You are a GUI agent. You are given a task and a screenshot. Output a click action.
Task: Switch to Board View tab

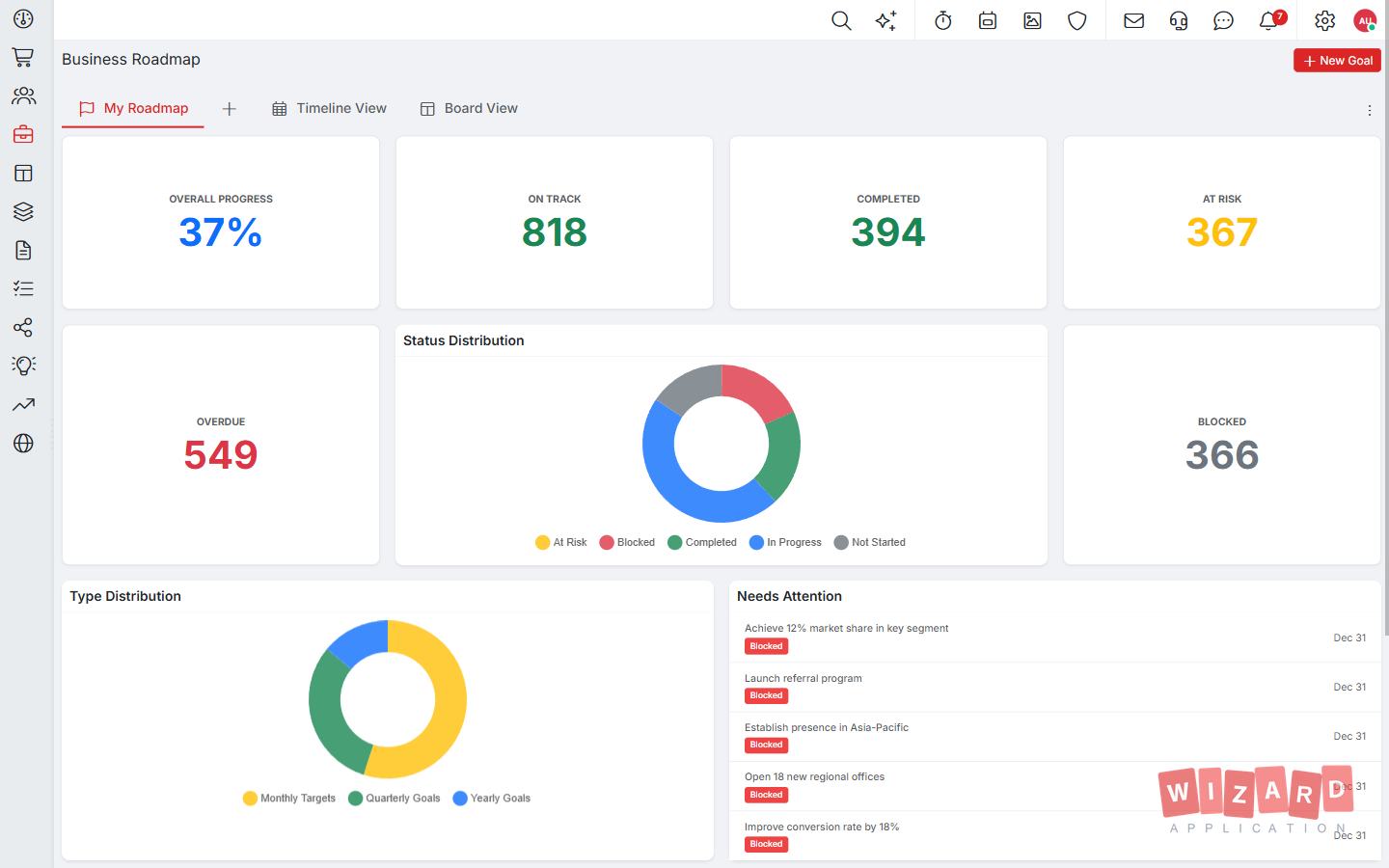[x=469, y=108]
